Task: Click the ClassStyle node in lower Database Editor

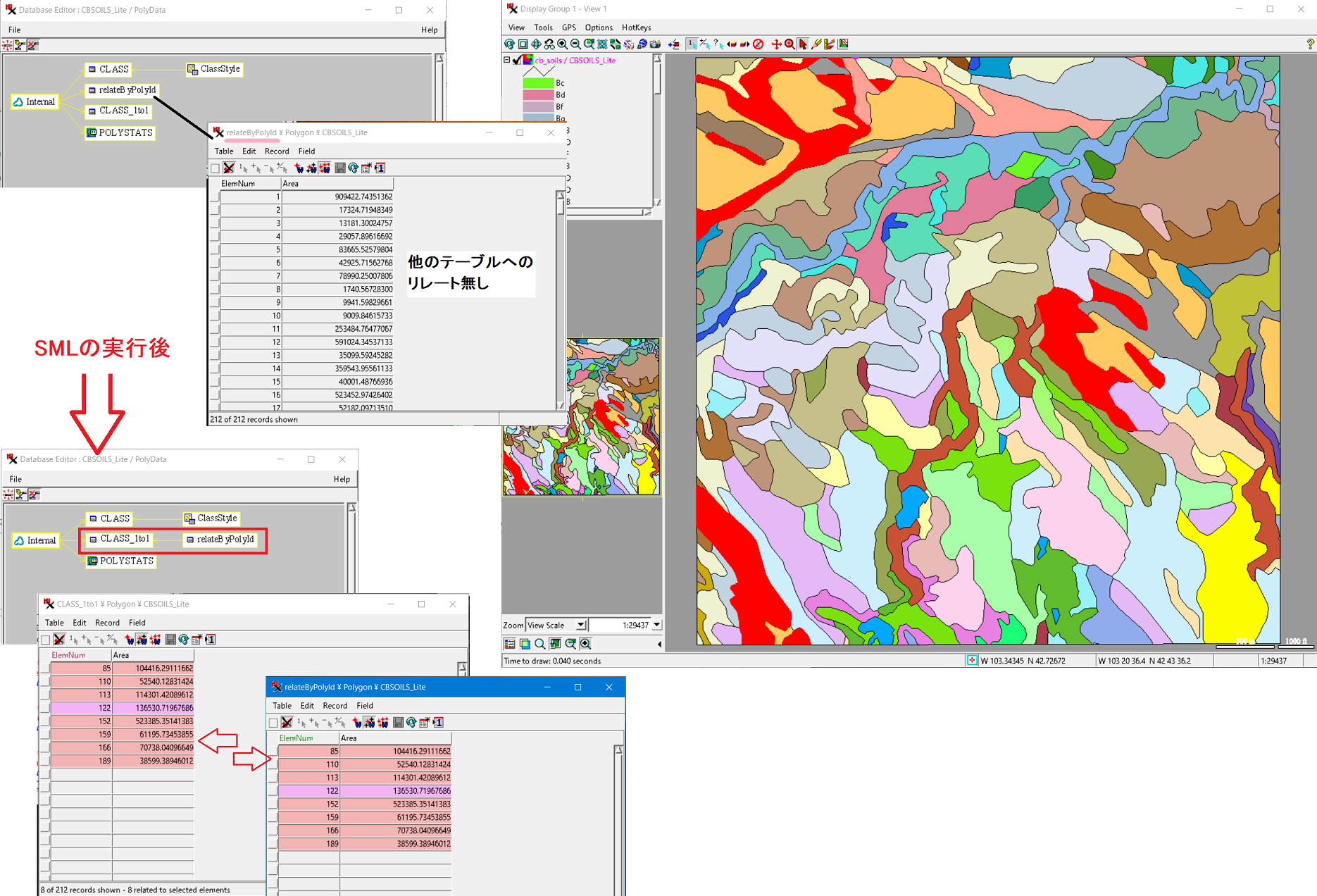Action: [211, 518]
